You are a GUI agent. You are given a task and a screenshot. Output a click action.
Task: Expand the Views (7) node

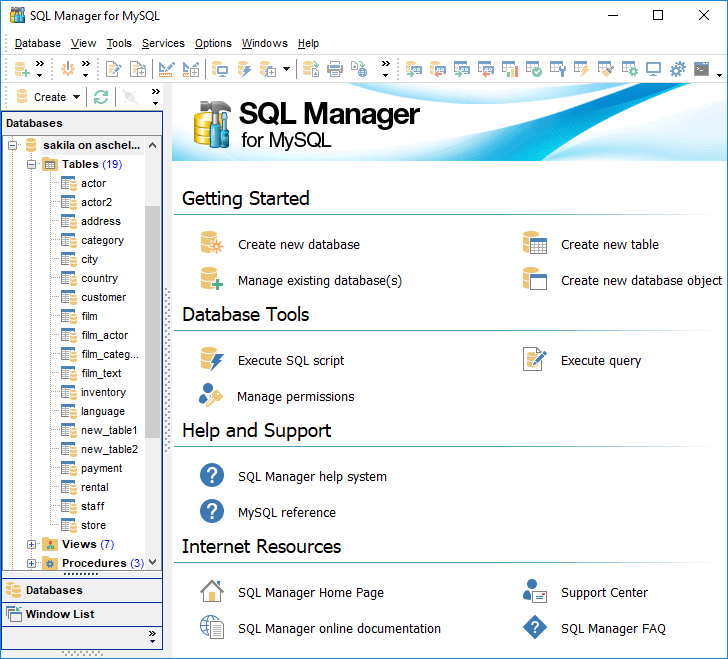point(31,544)
